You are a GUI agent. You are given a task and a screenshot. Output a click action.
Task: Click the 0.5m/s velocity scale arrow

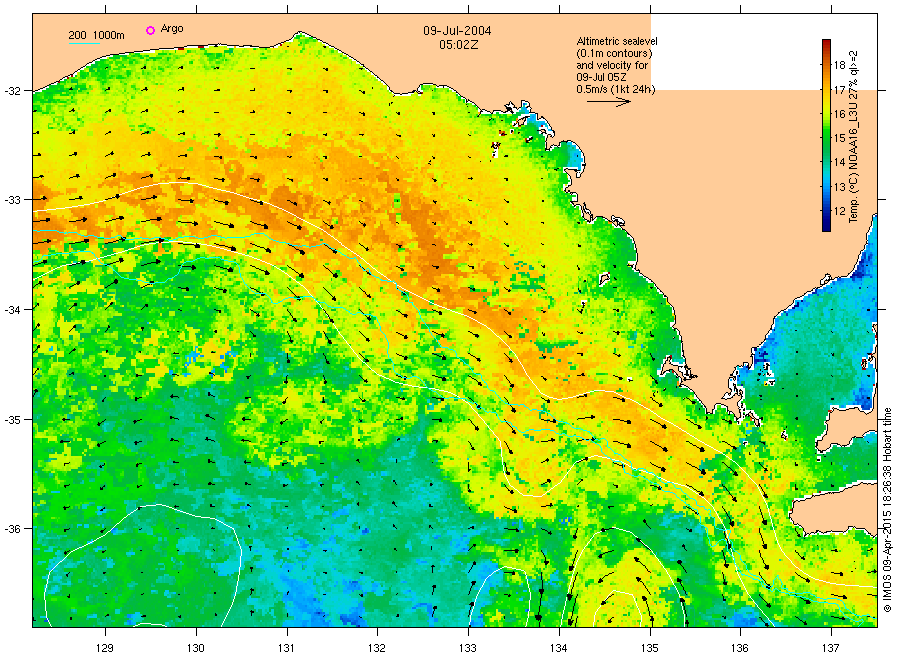(x=608, y=102)
